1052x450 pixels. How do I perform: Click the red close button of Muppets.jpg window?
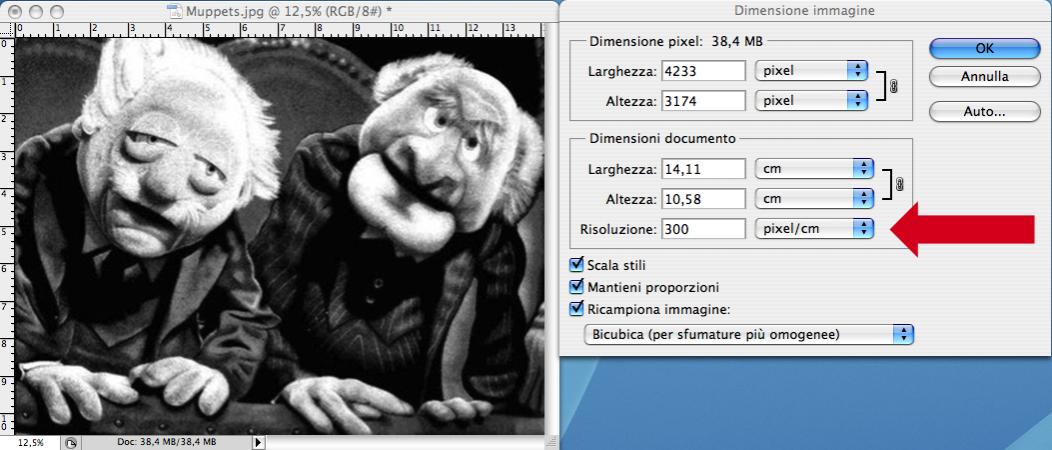[16, 11]
